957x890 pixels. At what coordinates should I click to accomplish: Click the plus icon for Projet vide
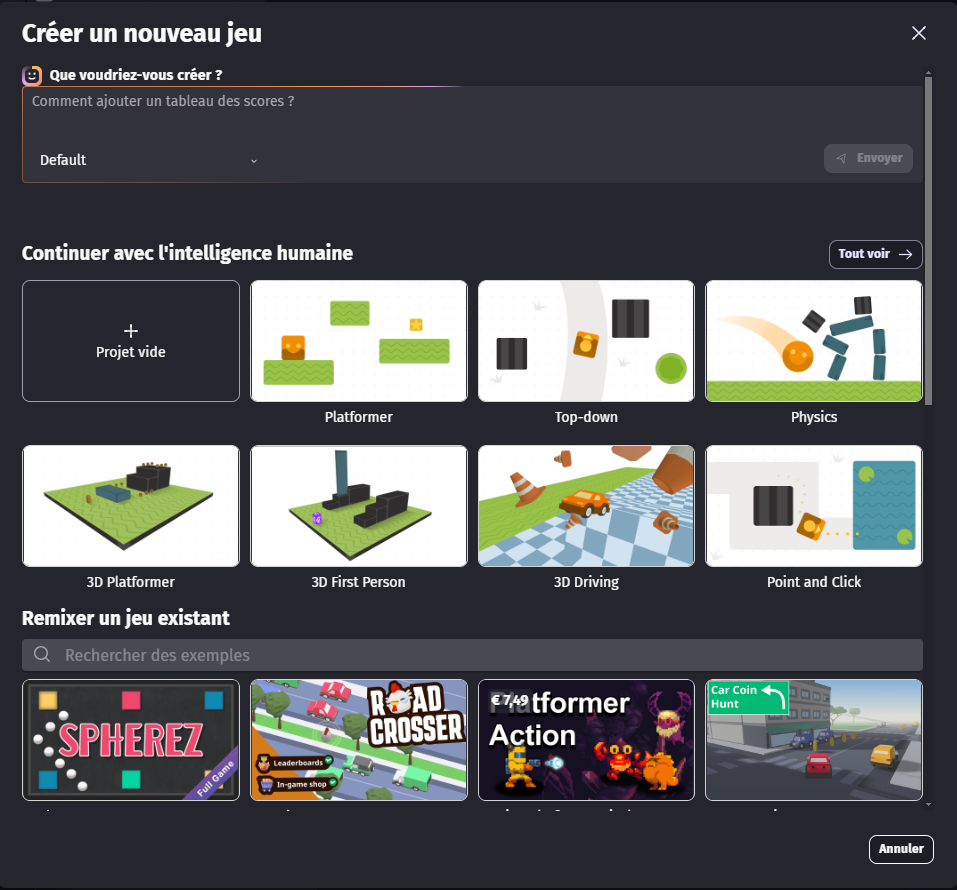pos(131,331)
